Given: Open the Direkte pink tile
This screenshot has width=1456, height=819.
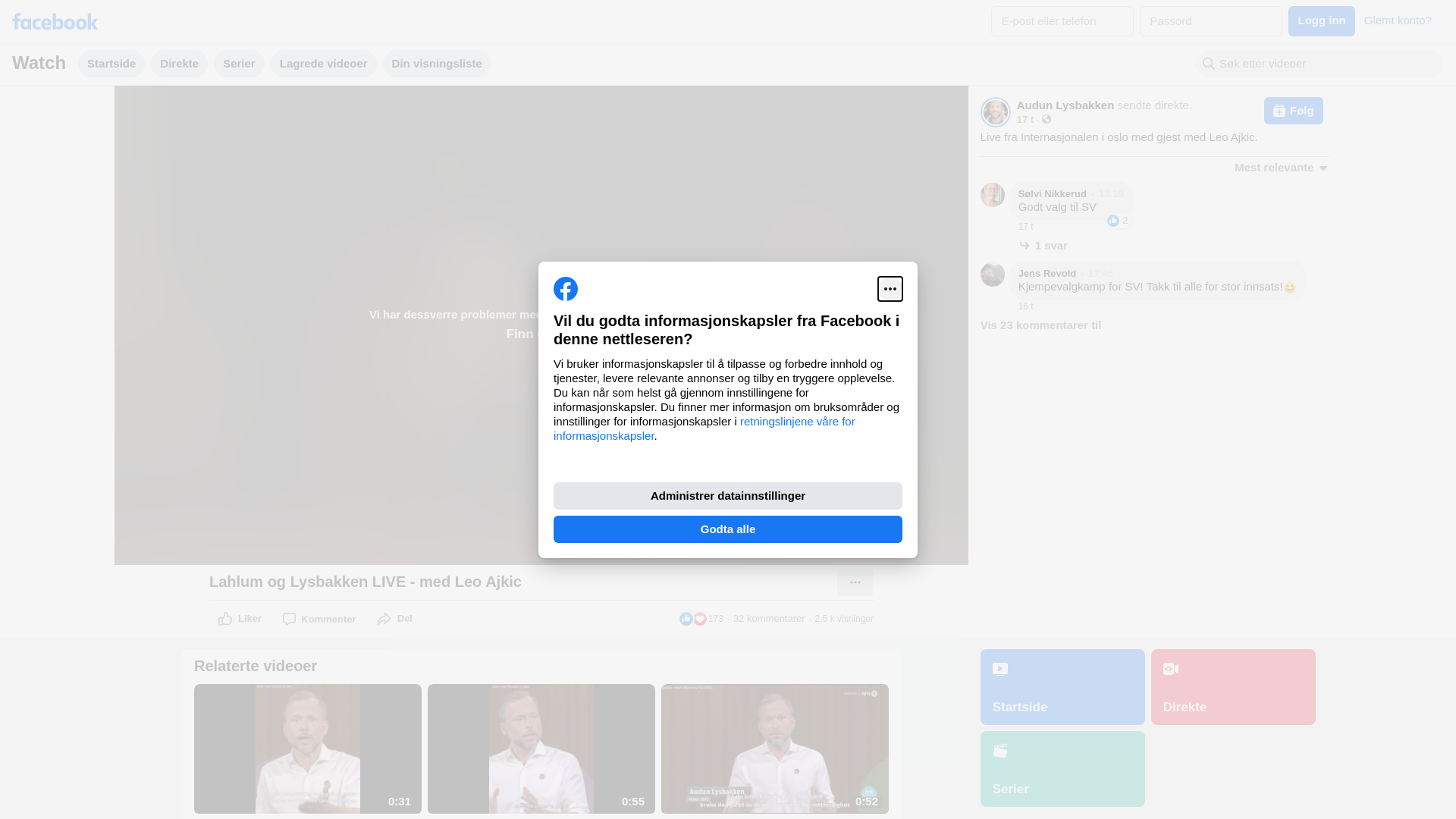Looking at the screenshot, I should 1233,687.
